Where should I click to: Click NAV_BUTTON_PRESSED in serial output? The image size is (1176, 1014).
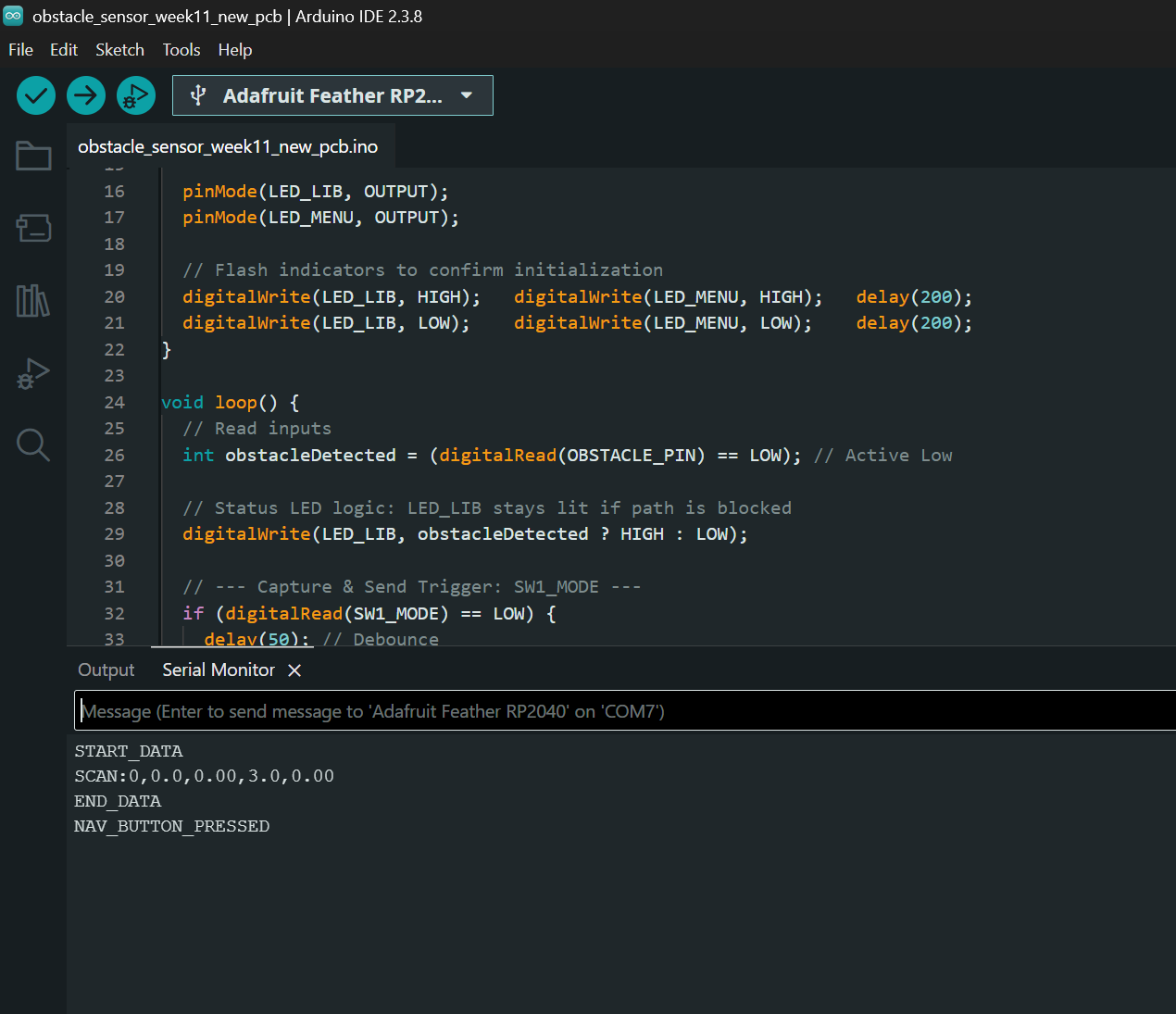[x=171, y=826]
